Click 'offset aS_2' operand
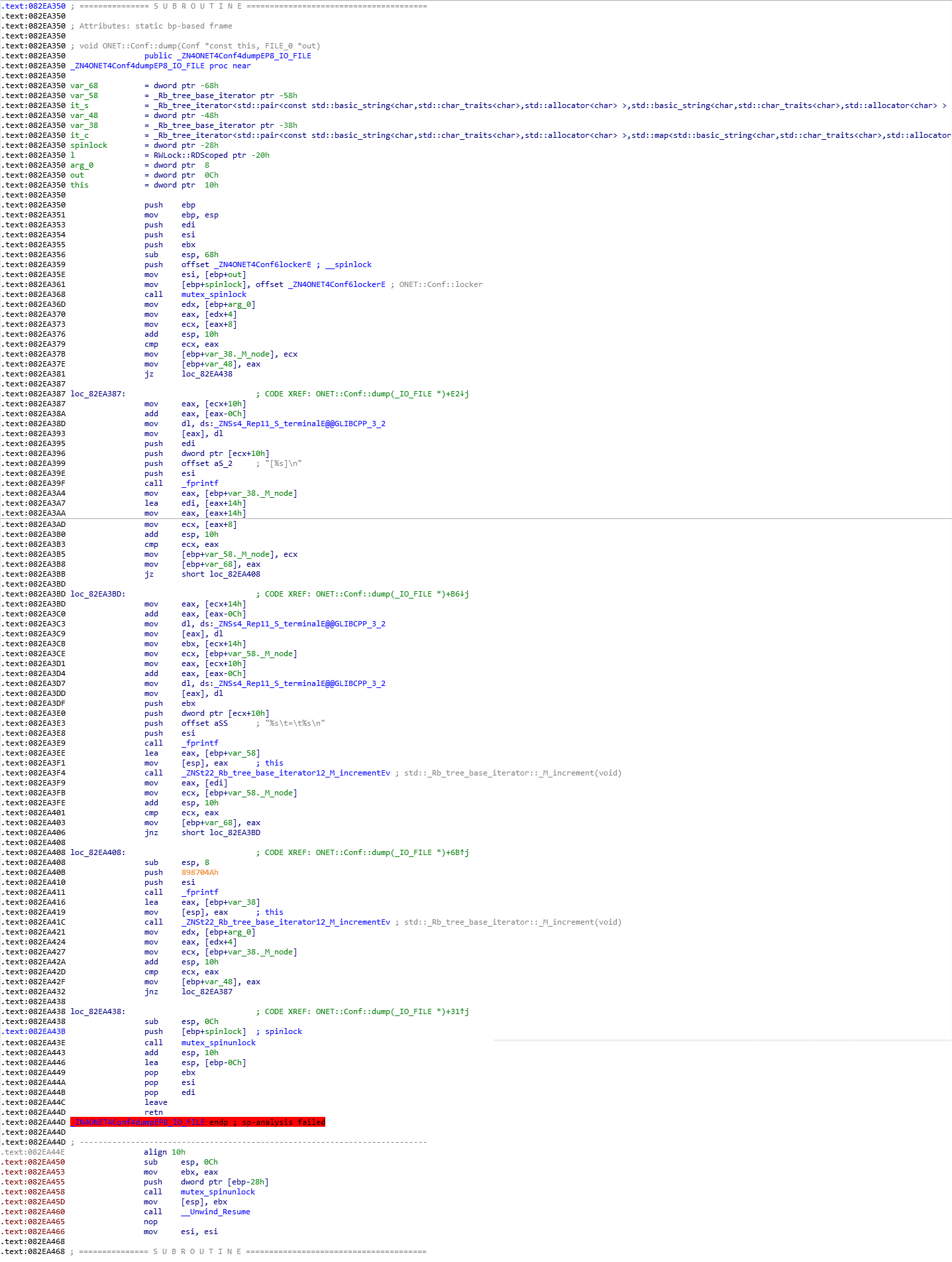The image size is (952, 1262). 207,463
